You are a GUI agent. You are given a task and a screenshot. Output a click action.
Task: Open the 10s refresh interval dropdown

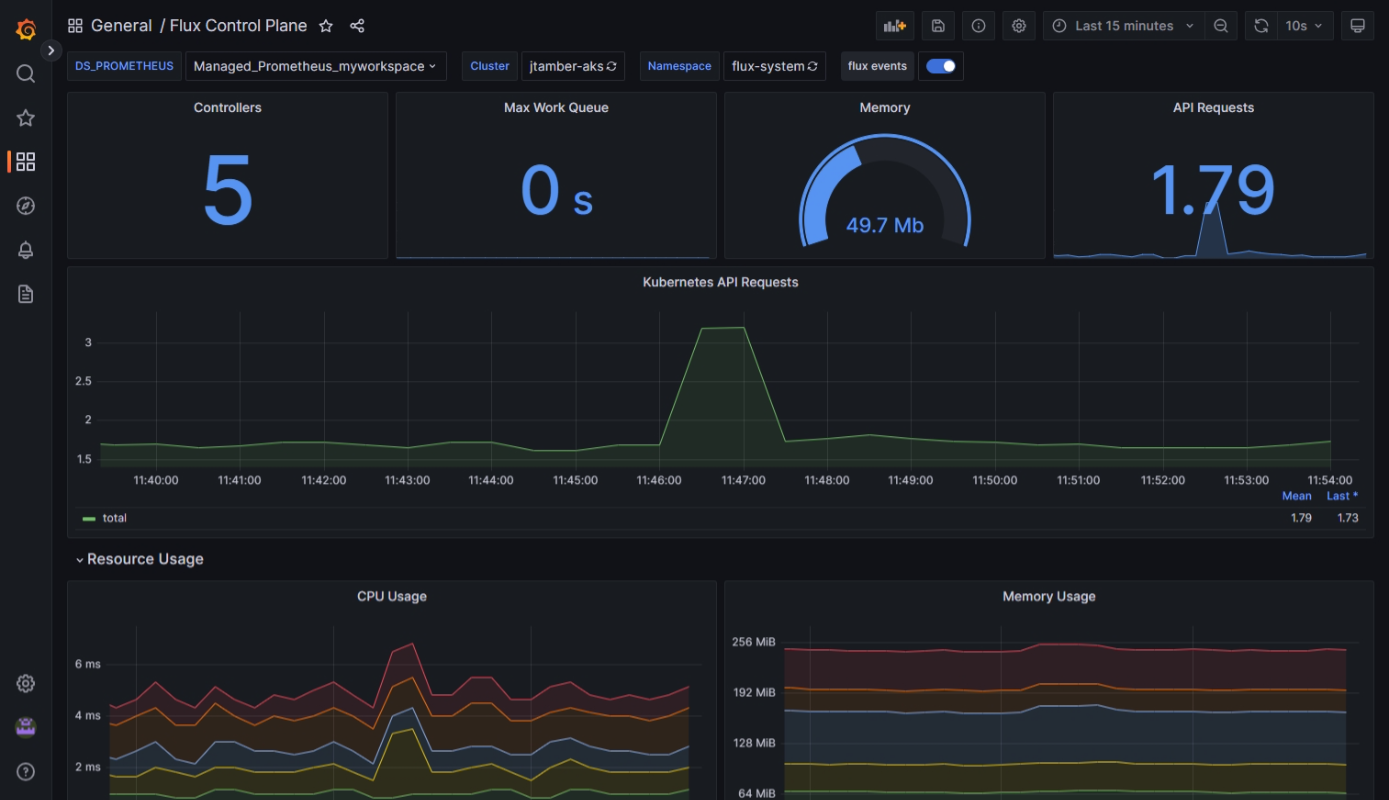pos(1304,26)
